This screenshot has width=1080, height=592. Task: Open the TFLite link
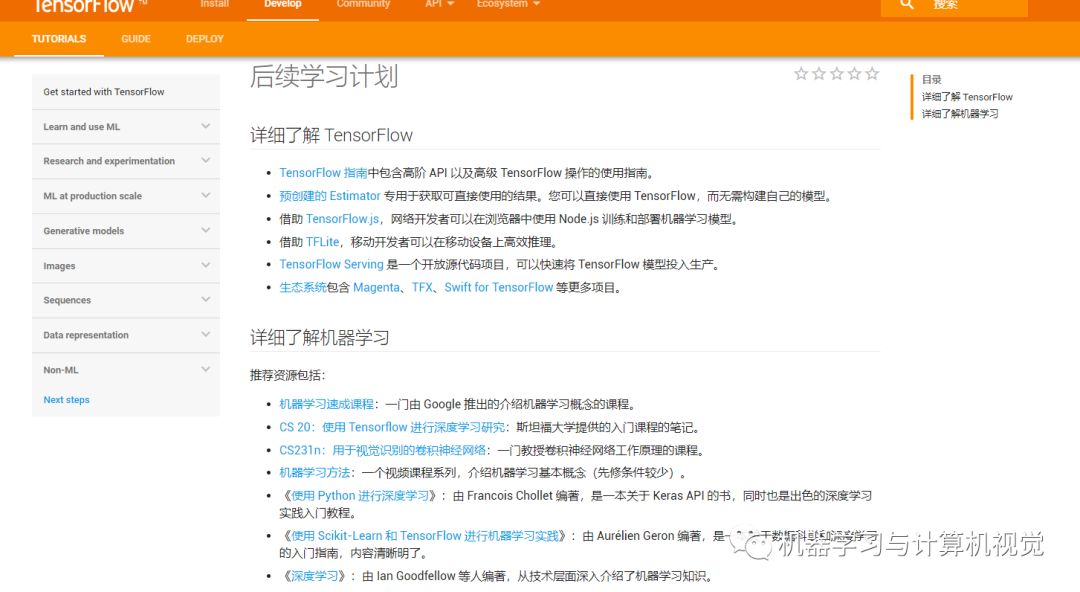pyautogui.click(x=322, y=242)
